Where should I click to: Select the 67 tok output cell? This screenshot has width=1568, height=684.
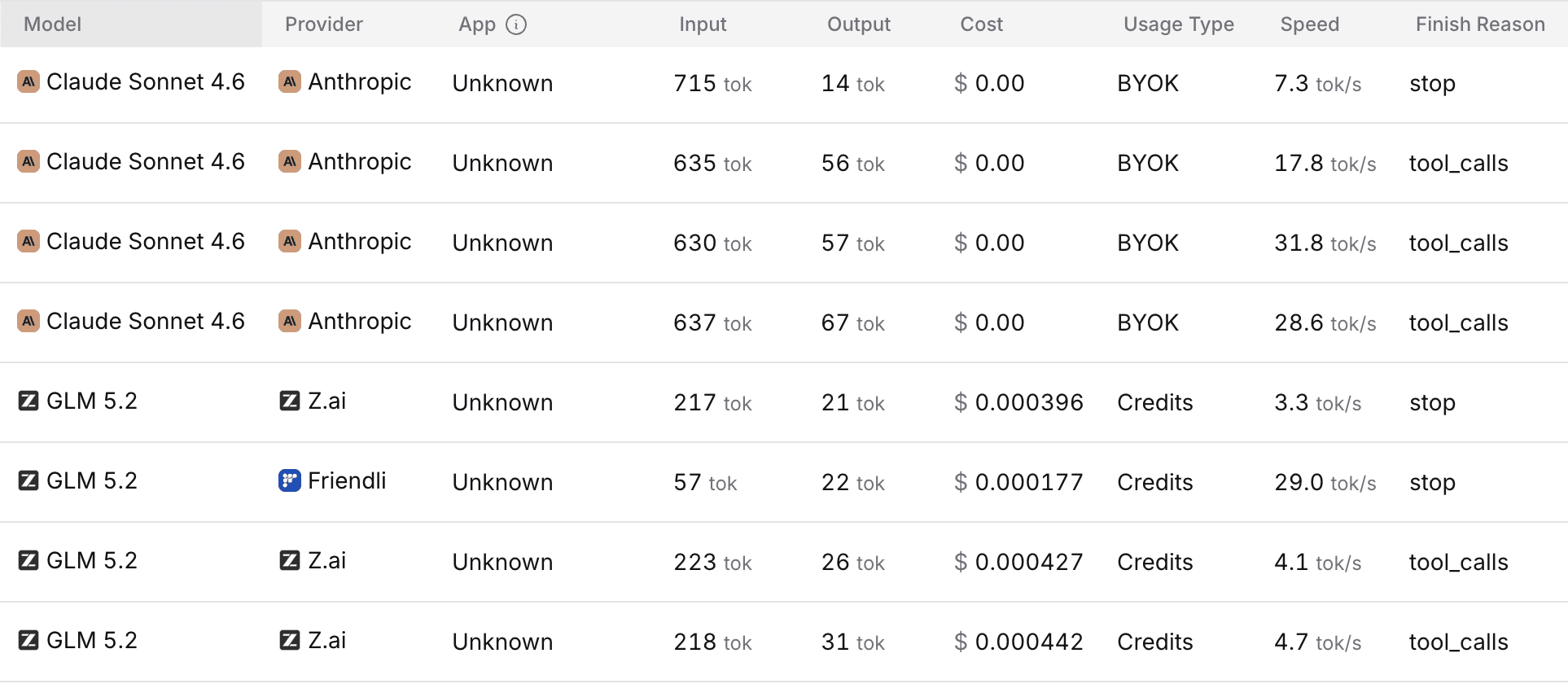coord(853,322)
